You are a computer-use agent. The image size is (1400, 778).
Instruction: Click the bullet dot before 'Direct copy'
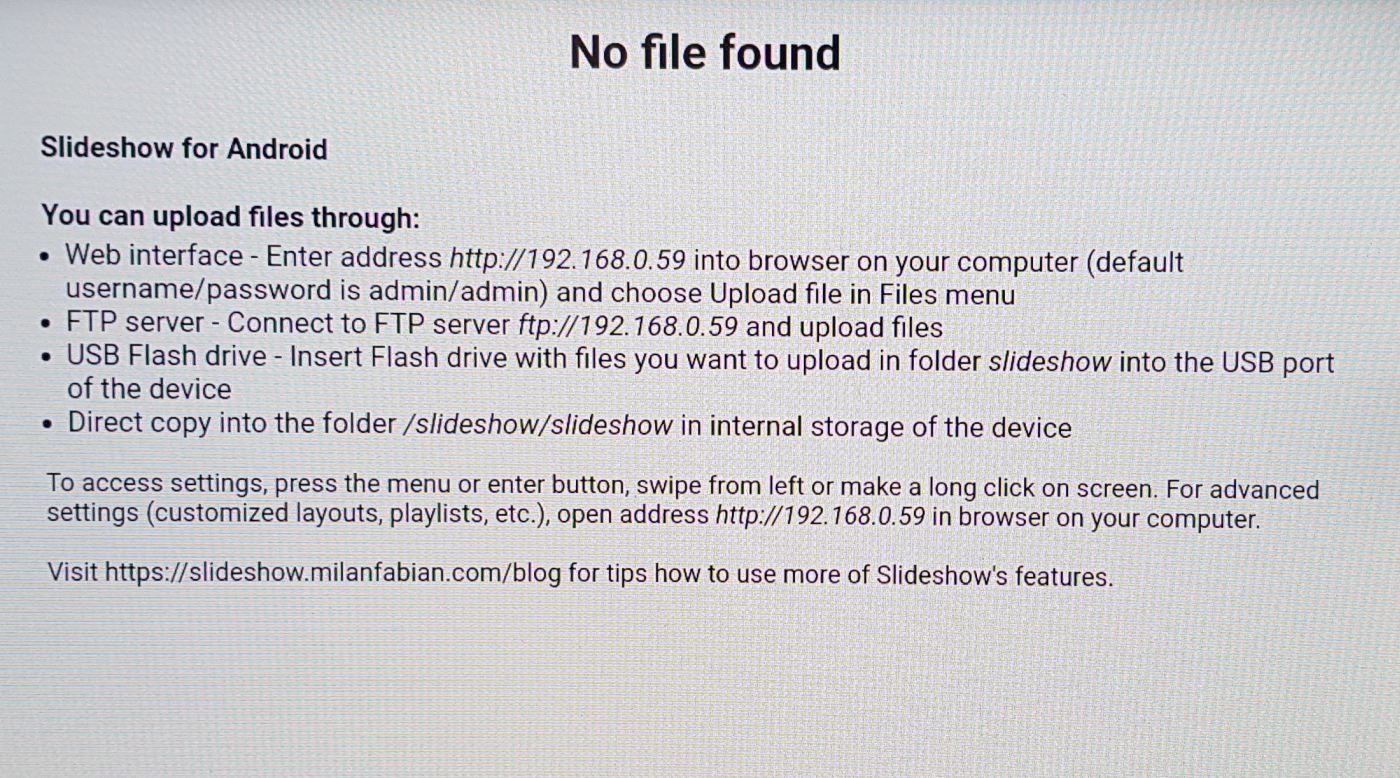48,425
